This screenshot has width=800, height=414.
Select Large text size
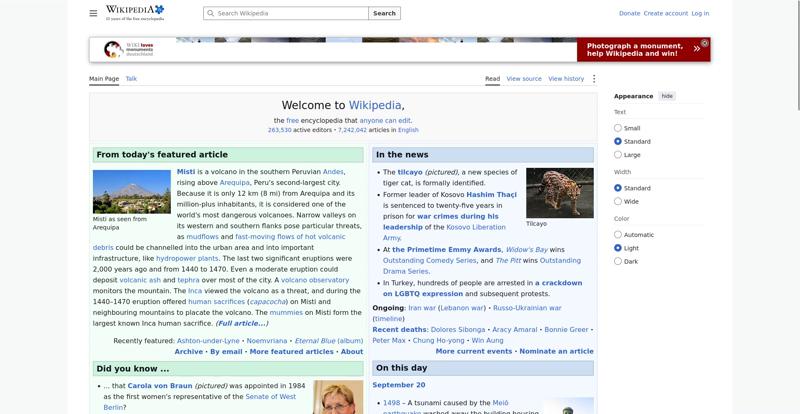coord(618,155)
